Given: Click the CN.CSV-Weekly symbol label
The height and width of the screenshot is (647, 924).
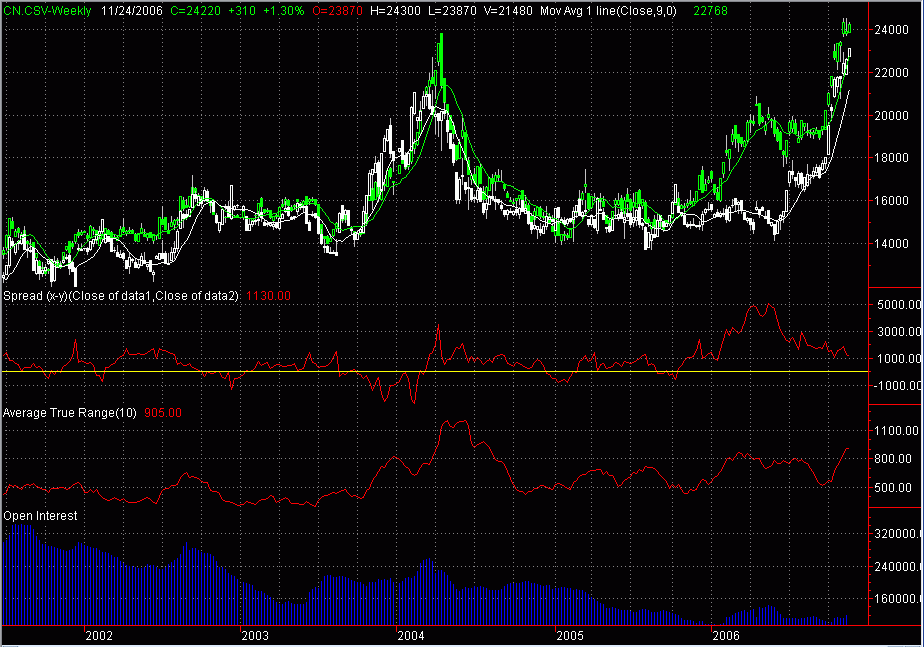Looking at the screenshot, I should click(x=47, y=11).
